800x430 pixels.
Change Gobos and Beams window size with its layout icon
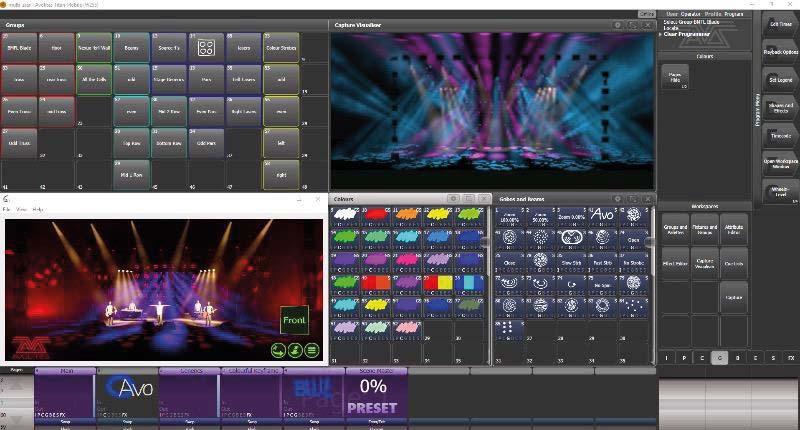pos(633,198)
